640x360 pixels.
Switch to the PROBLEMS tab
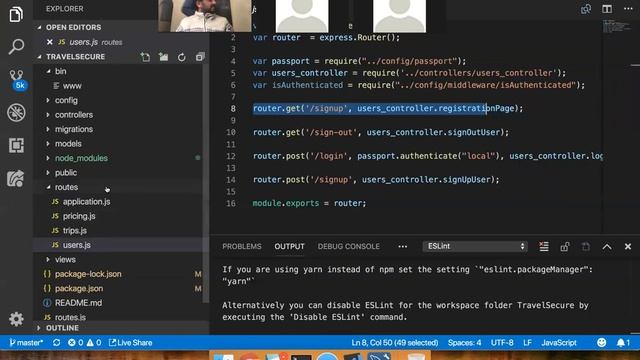coord(242,247)
